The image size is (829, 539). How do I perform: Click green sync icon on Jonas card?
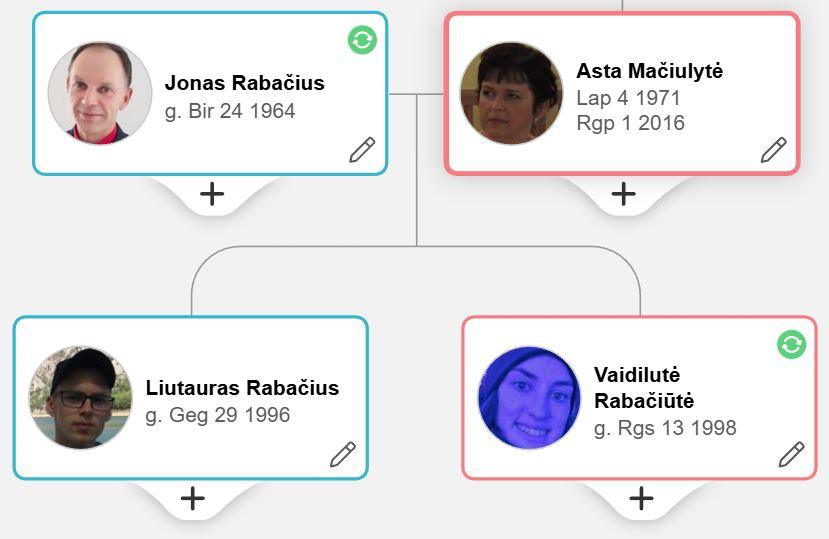[362, 40]
